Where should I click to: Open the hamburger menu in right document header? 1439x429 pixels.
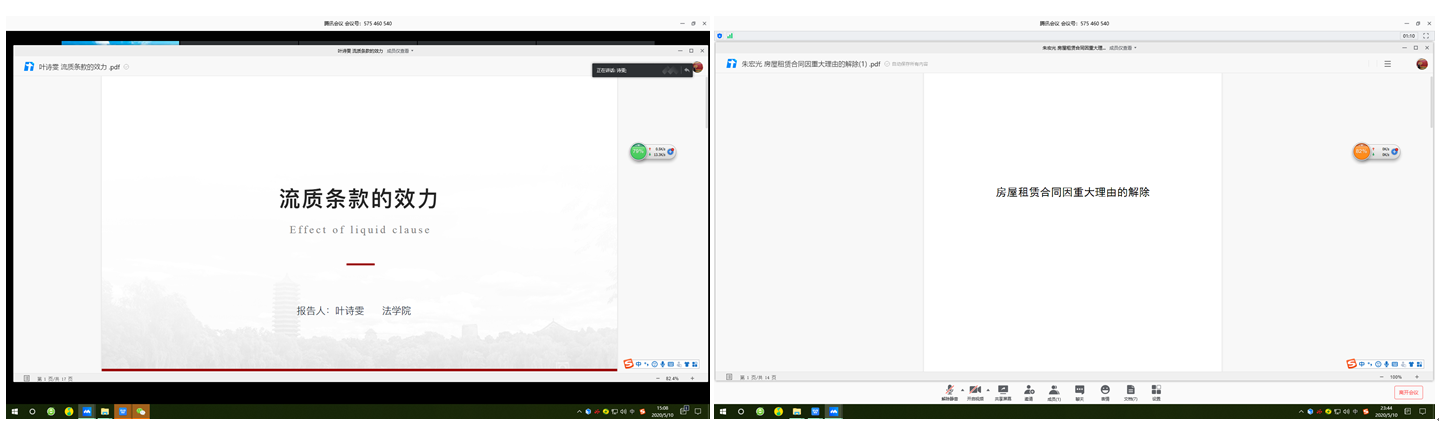1387,64
